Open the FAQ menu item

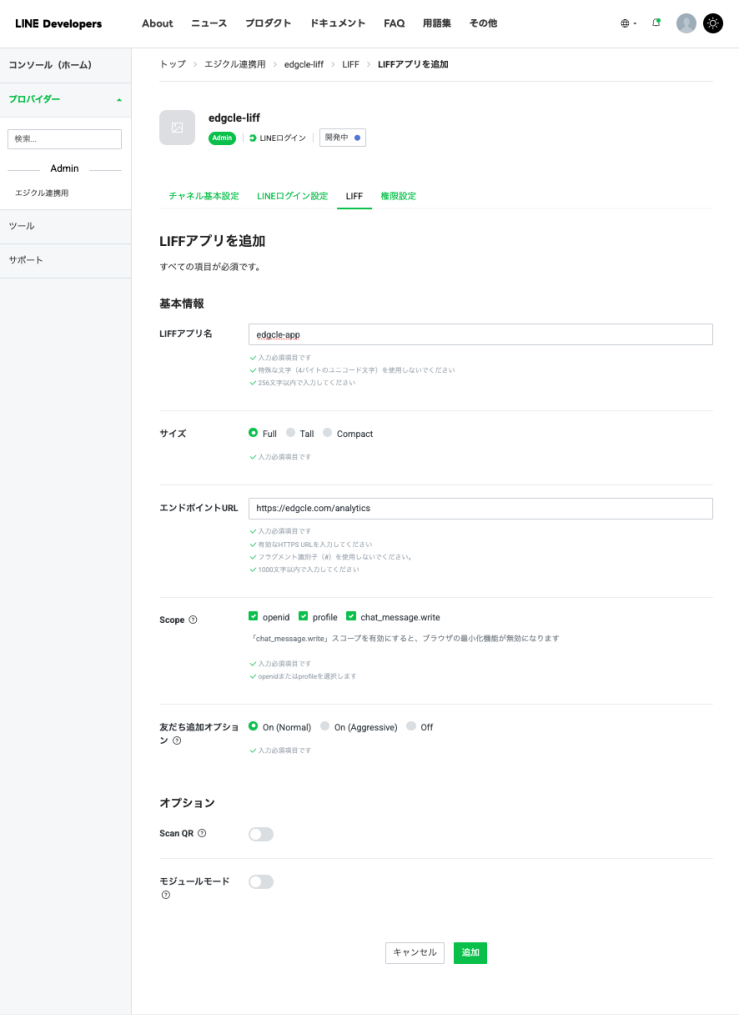coord(394,24)
